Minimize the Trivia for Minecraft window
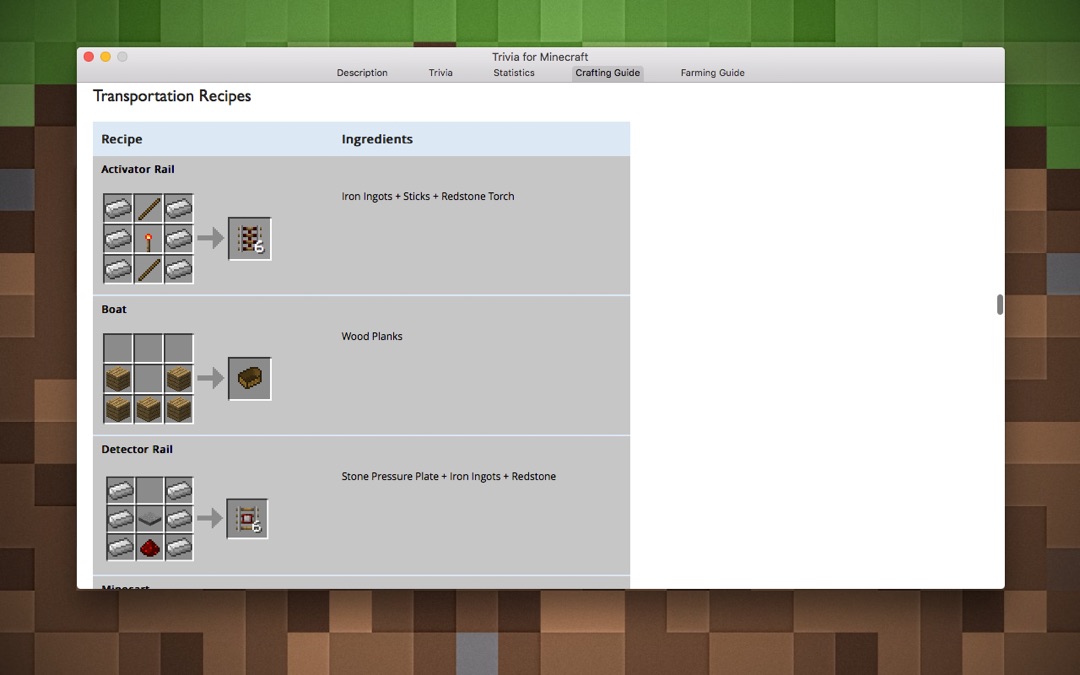 click(105, 56)
